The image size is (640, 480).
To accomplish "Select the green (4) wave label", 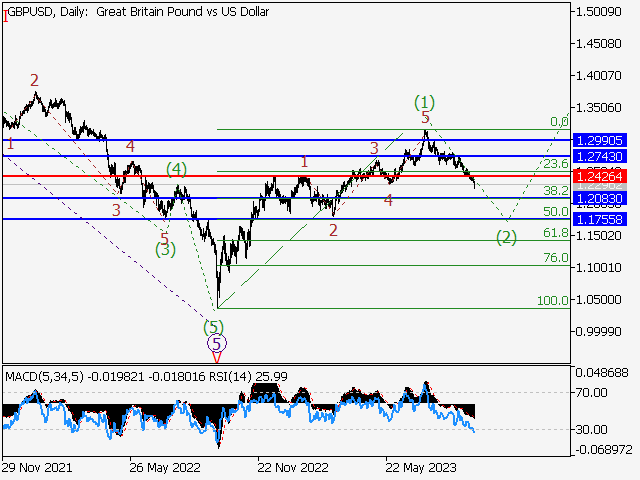I will (176, 168).
